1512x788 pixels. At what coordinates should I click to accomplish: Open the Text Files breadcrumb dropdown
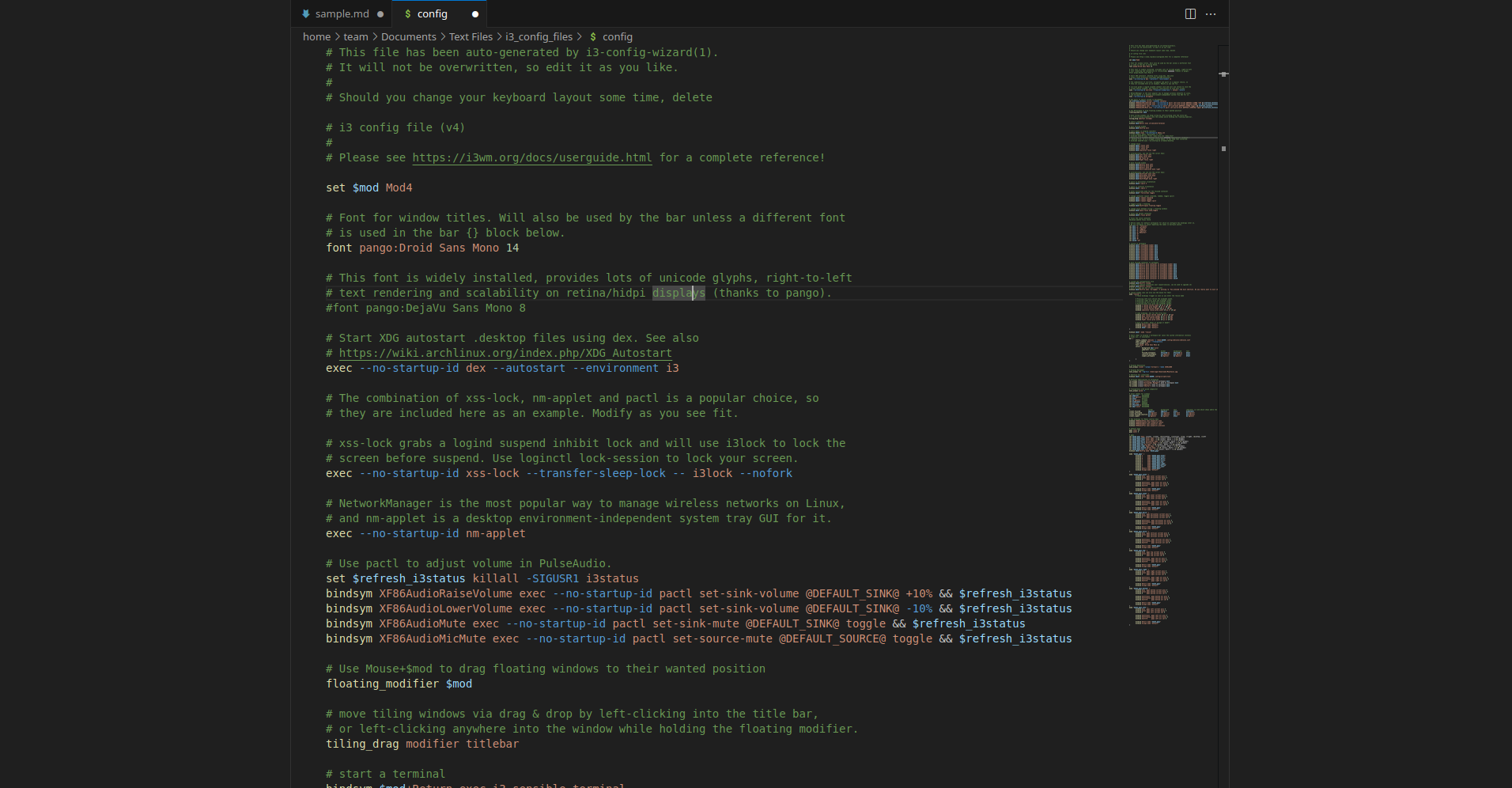(x=470, y=36)
